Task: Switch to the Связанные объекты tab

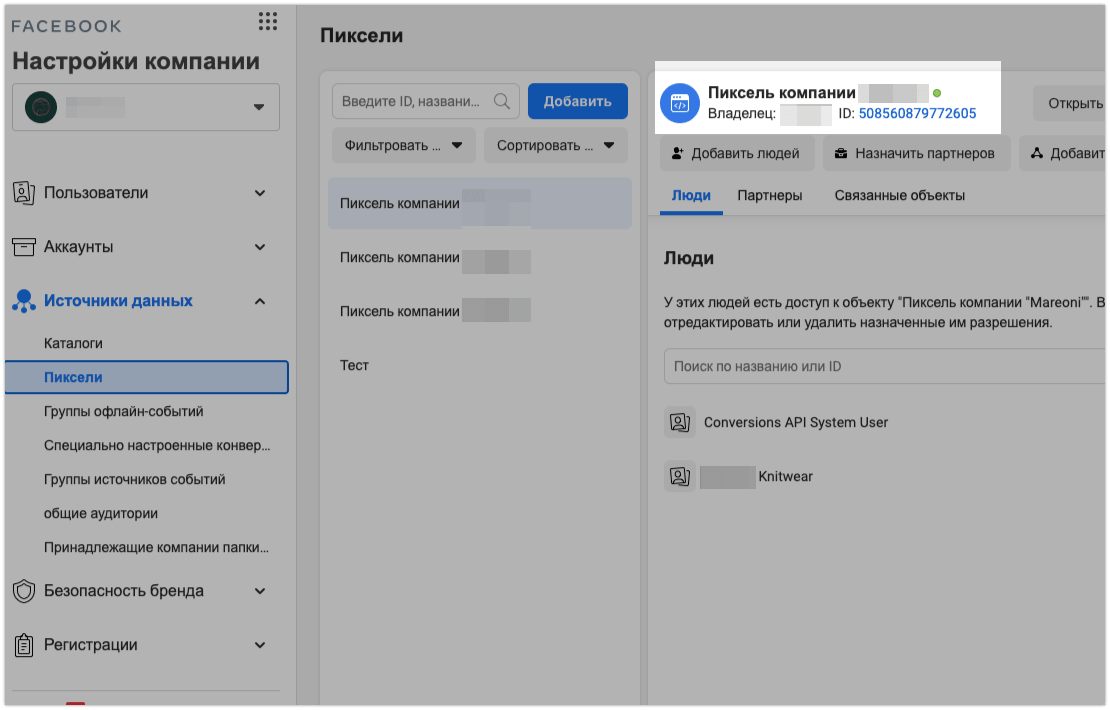Action: click(899, 196)
